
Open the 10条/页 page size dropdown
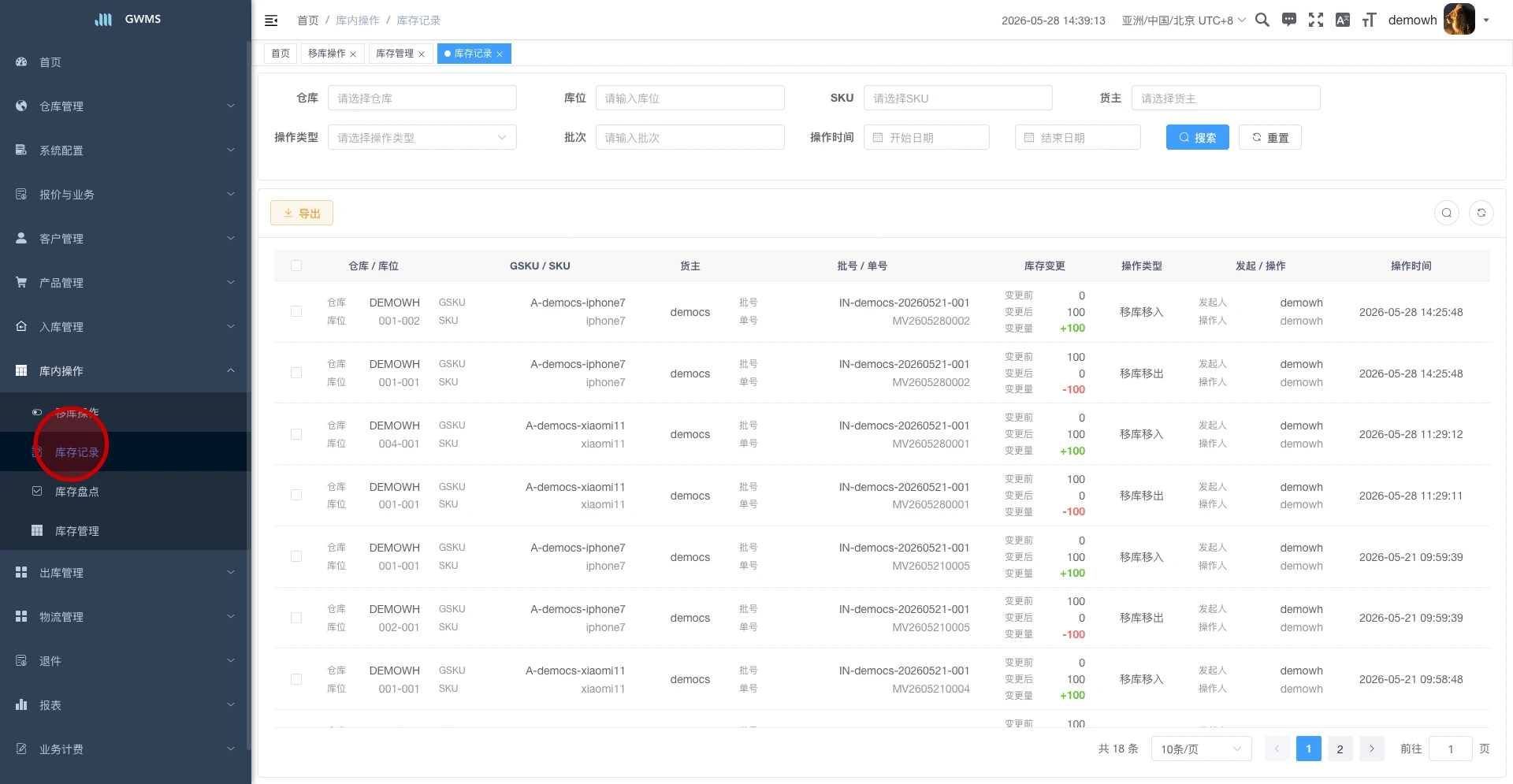coord(1202,749)
